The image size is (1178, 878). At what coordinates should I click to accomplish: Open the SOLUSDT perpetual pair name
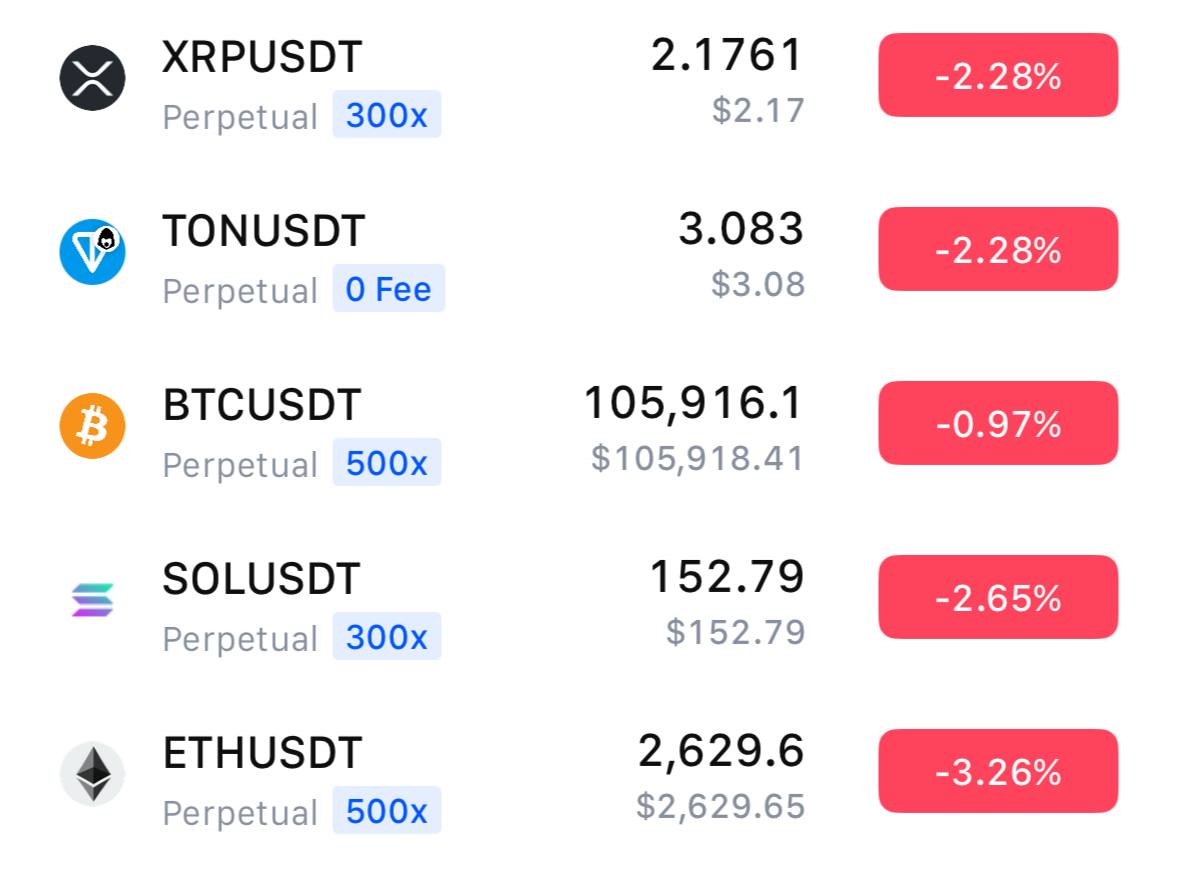[261, 579]
